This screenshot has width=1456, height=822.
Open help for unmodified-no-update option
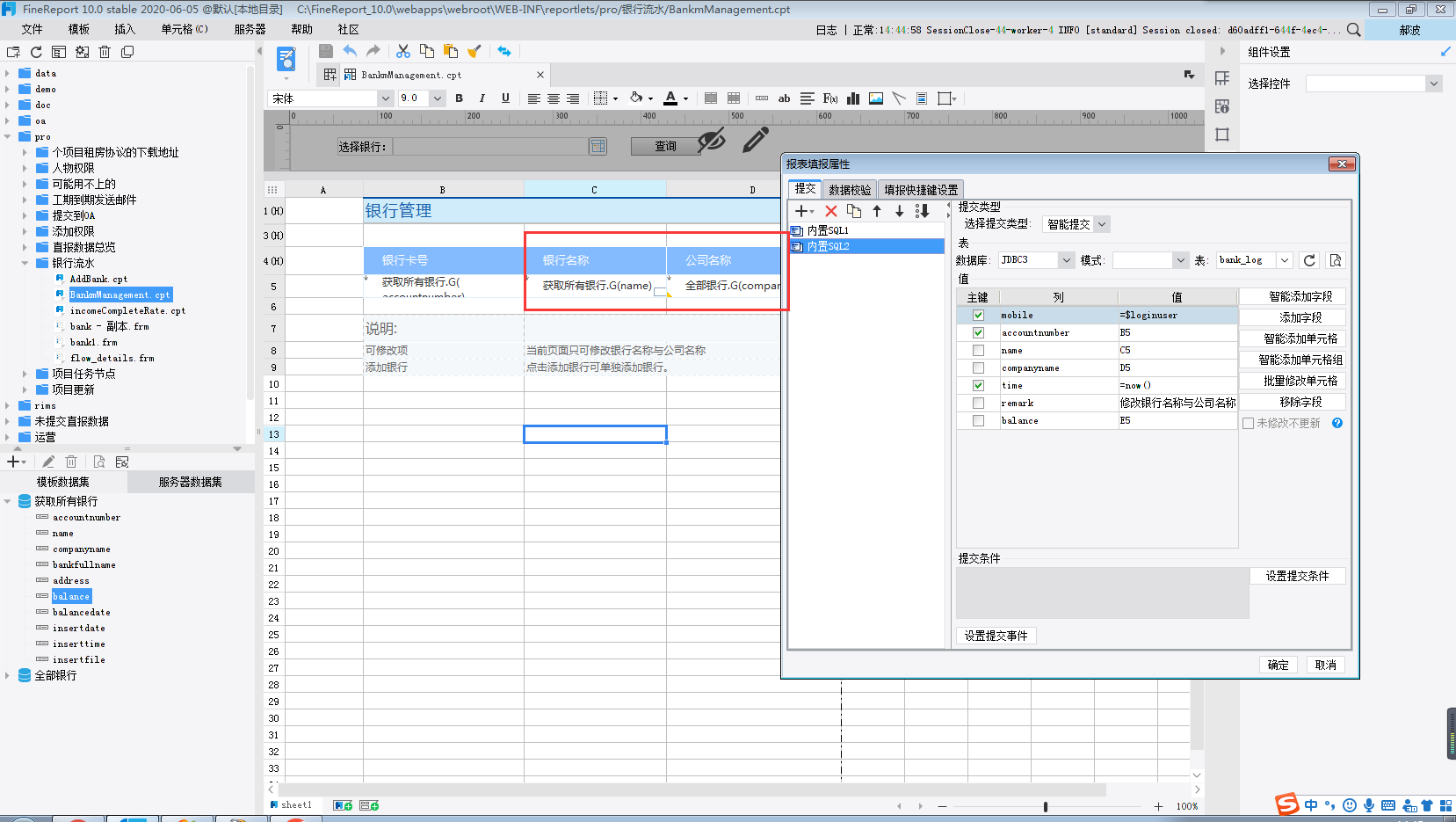pos(1337,423)
